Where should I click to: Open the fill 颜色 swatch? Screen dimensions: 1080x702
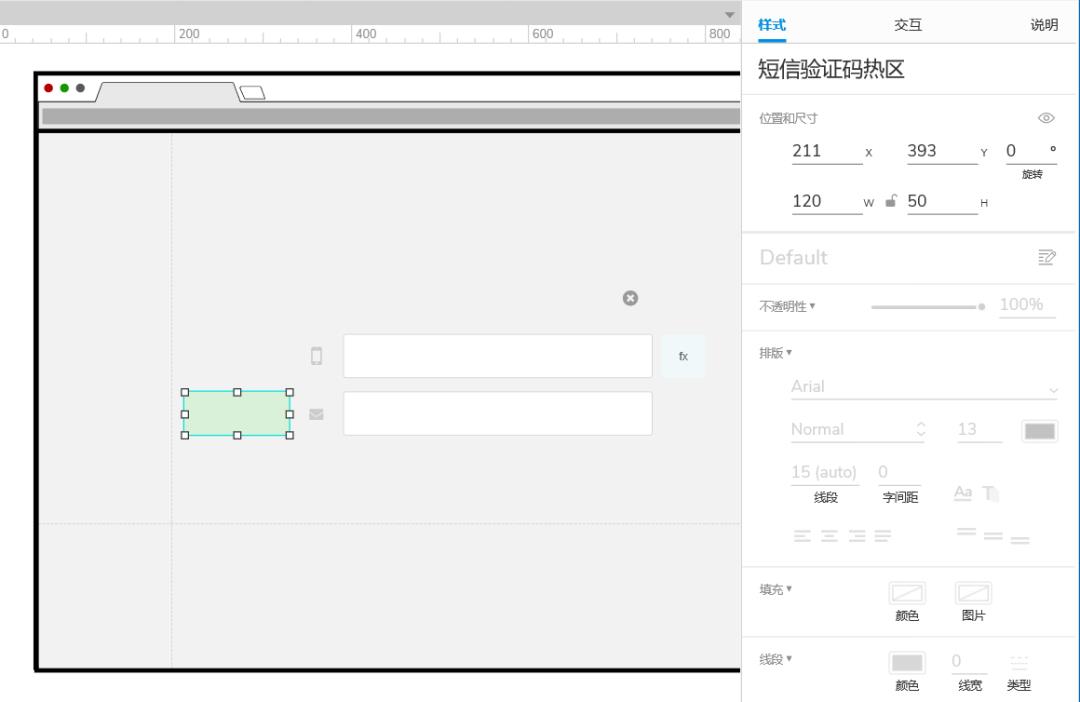pos(907,593)
